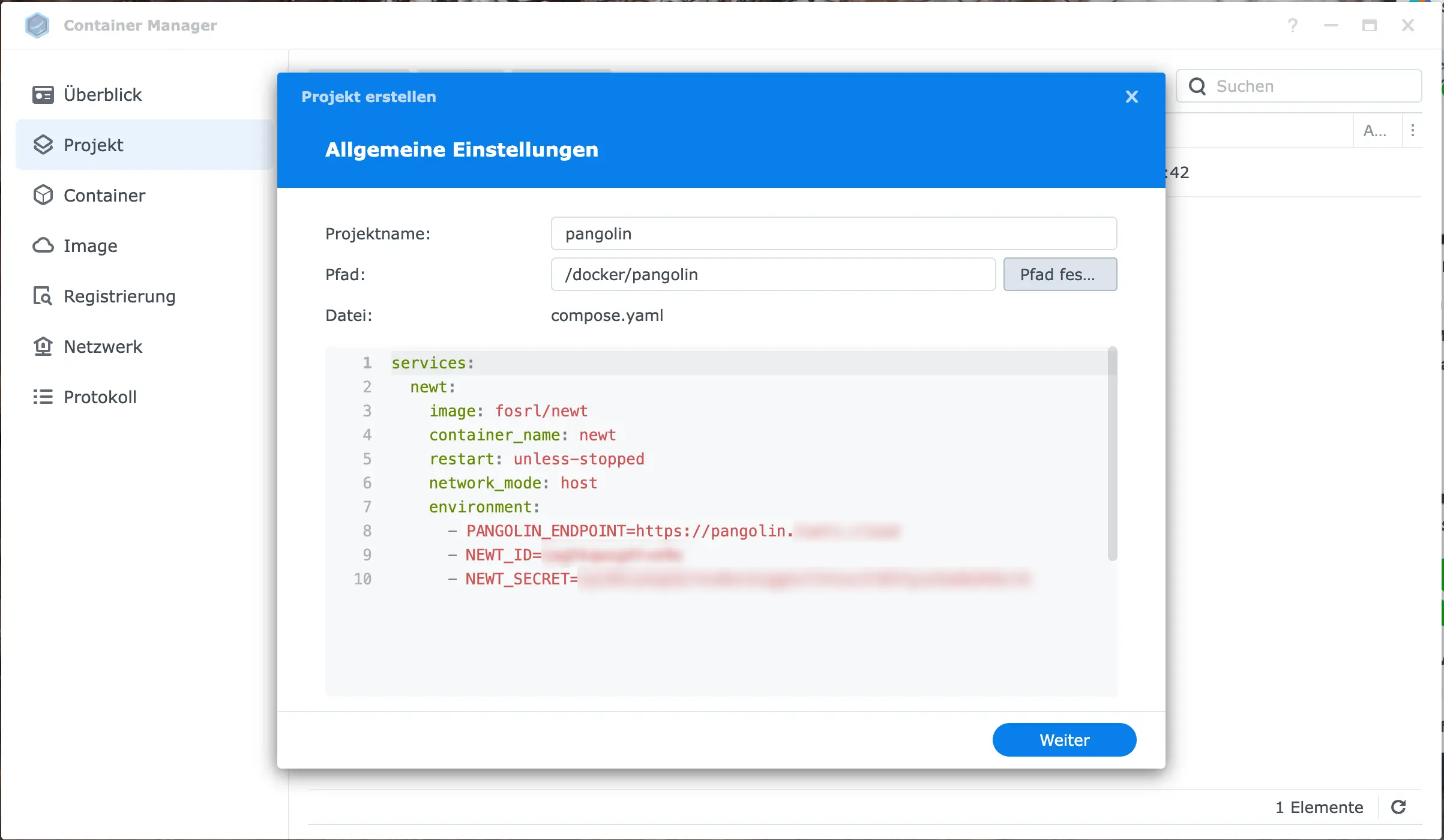Select the Container sidebar icon

click(x=43, y=195)
